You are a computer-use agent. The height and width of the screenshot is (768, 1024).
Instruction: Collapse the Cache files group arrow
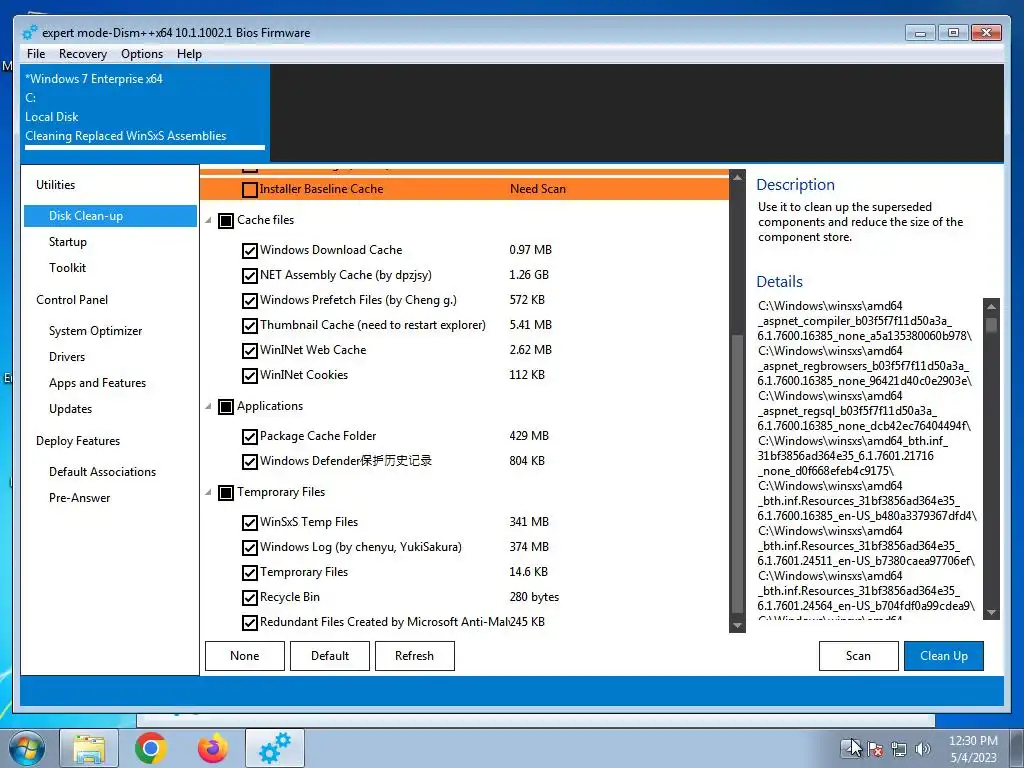point(208,221)
